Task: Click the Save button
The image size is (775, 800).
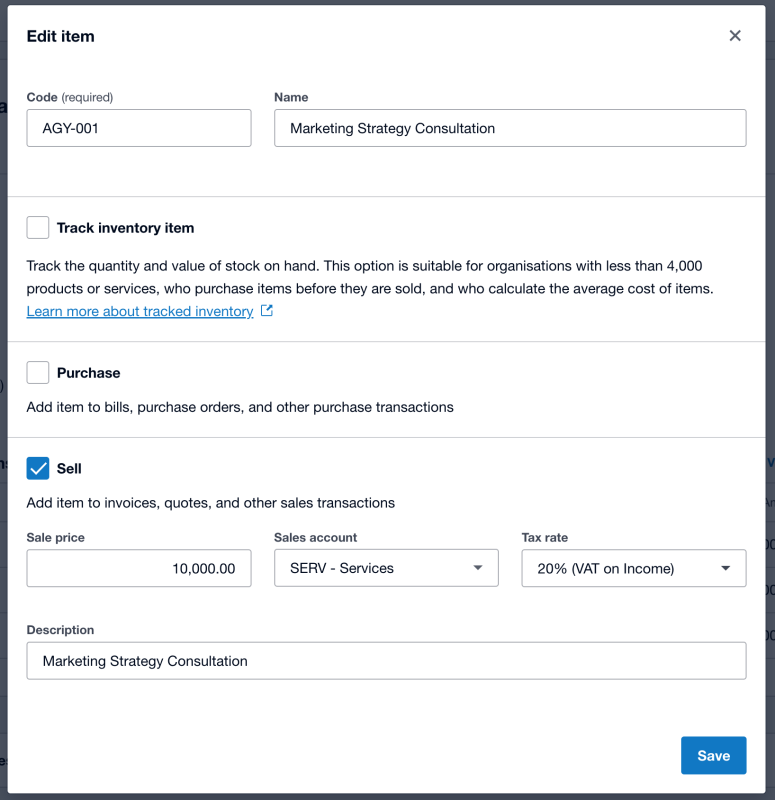Action: pyautogui.click(x=713, y=755)
